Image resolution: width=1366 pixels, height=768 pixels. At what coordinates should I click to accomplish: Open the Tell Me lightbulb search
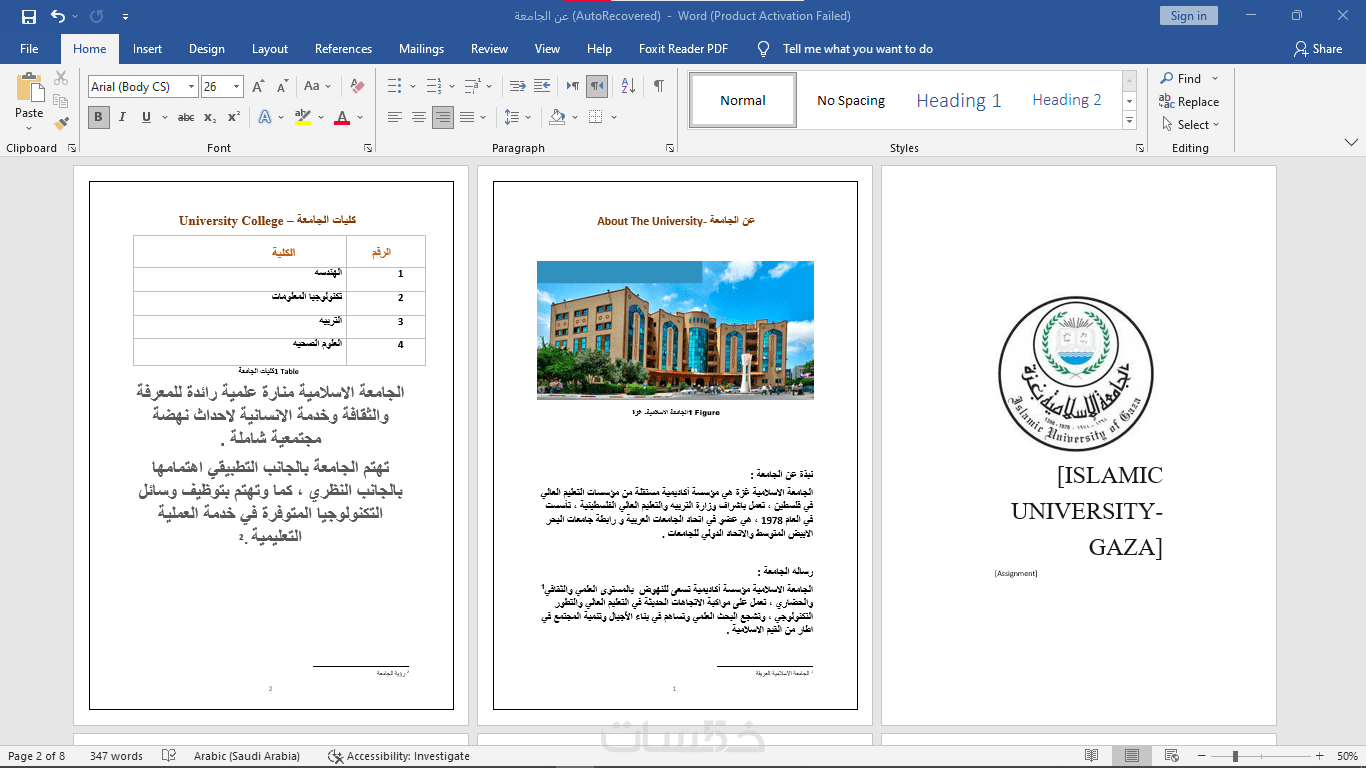(x=763, y=49)
